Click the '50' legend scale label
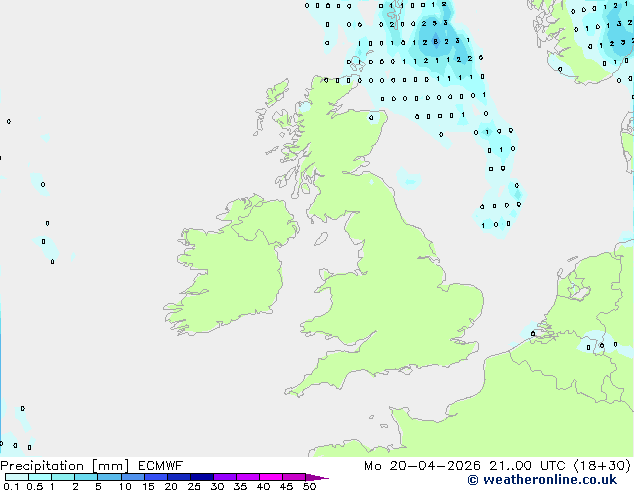The image size is (634, 490). (x=309, y=486)
